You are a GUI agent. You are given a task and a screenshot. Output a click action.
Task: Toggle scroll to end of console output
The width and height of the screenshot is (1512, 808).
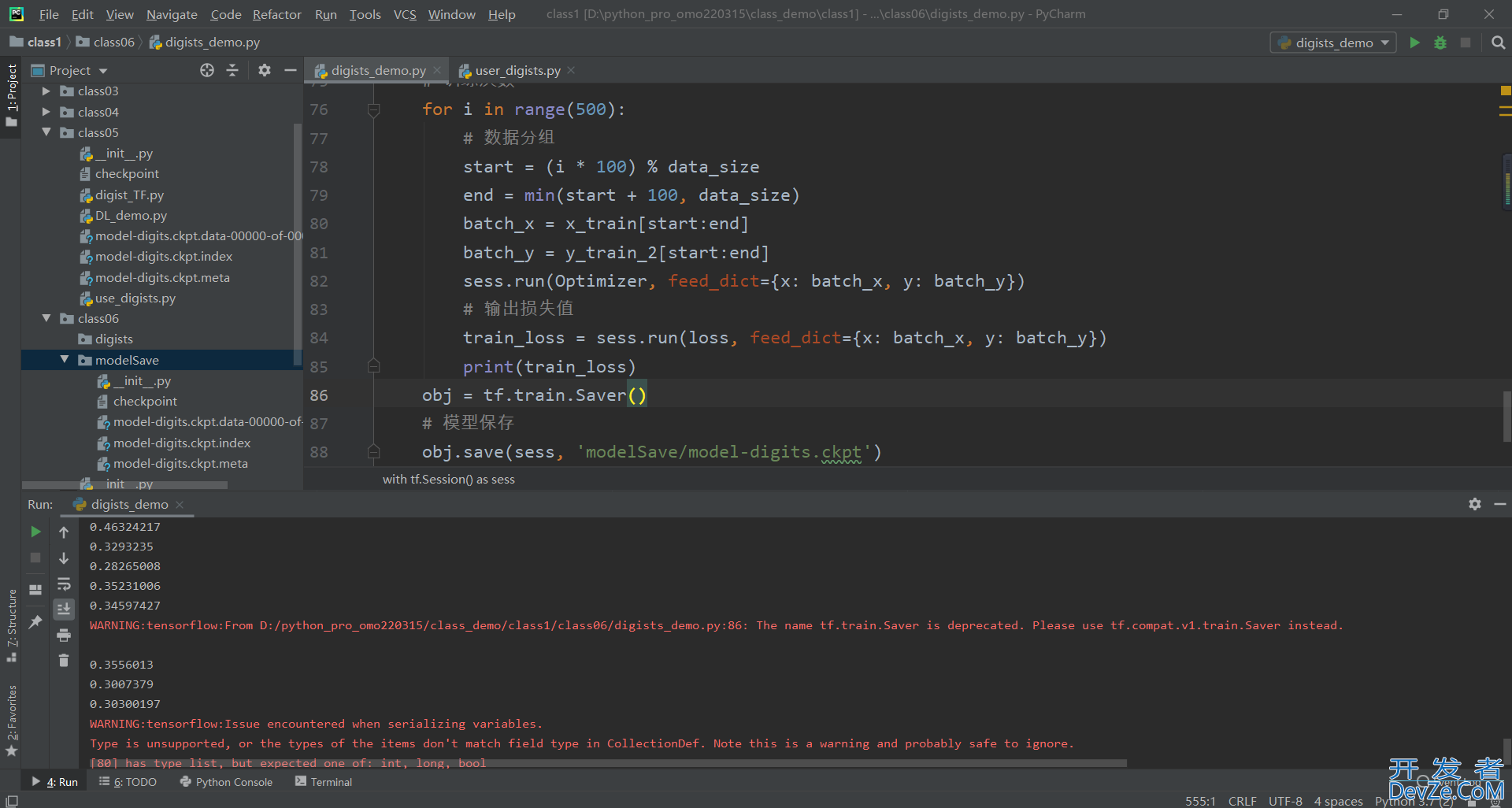coord(64,609)
